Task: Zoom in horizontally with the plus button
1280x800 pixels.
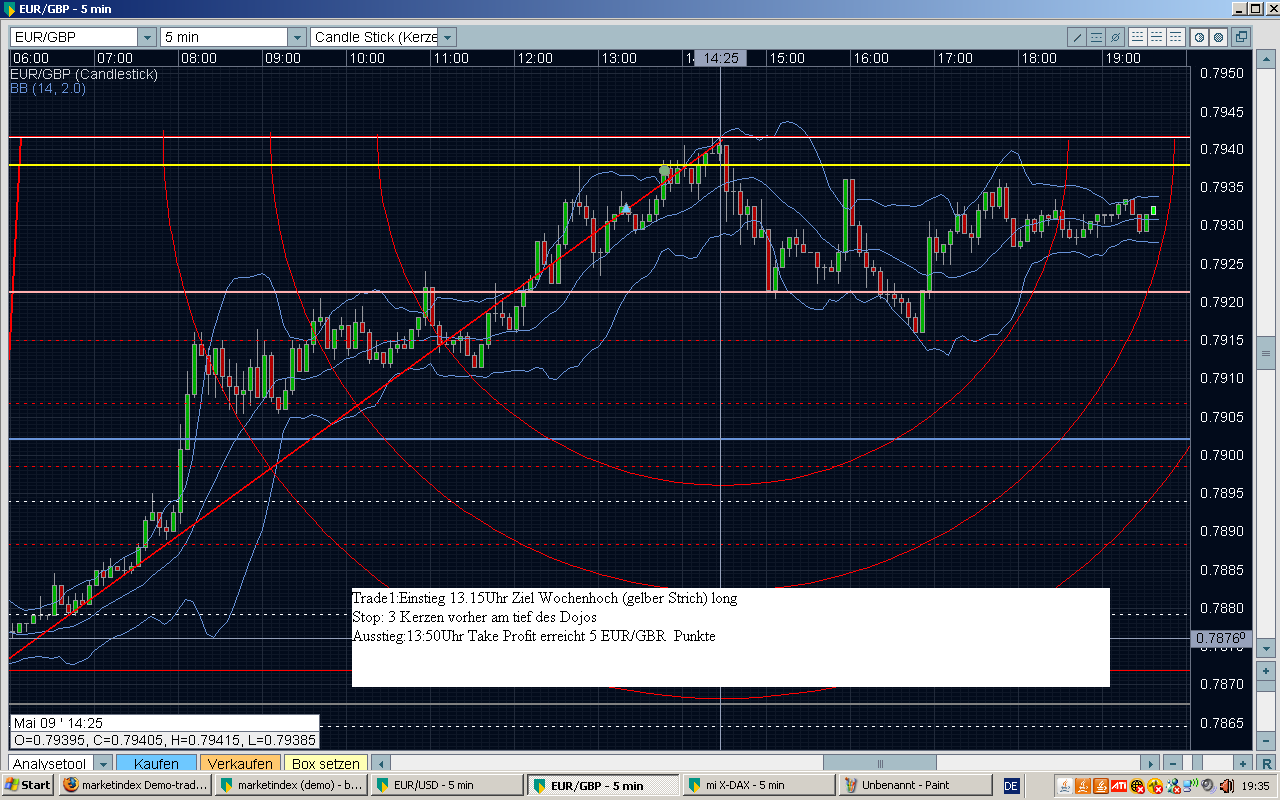Action: coord(1241,764)
